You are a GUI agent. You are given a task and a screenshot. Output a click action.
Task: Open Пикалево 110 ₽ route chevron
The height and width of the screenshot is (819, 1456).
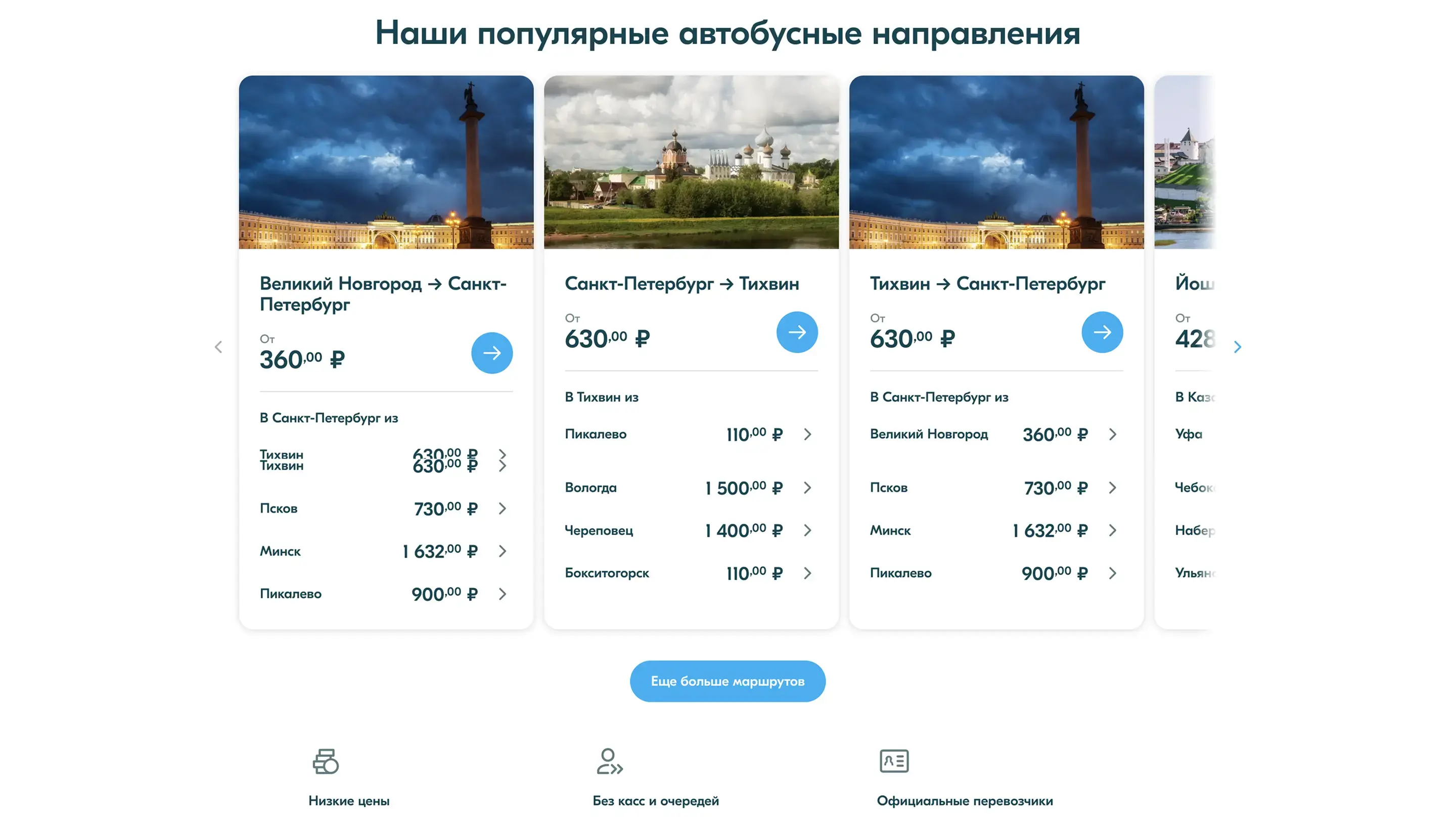807,434
